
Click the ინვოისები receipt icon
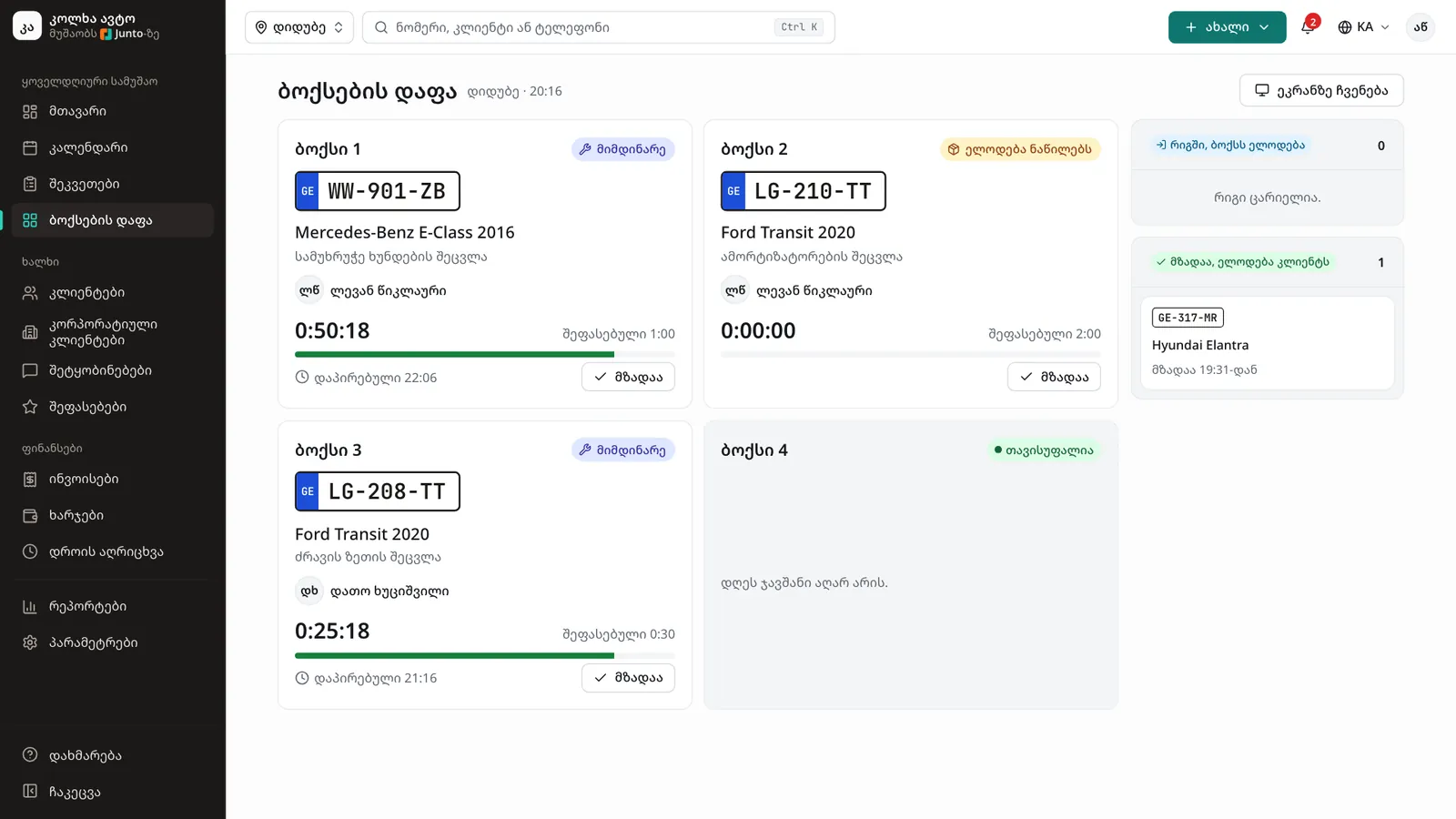click(30, 480)
